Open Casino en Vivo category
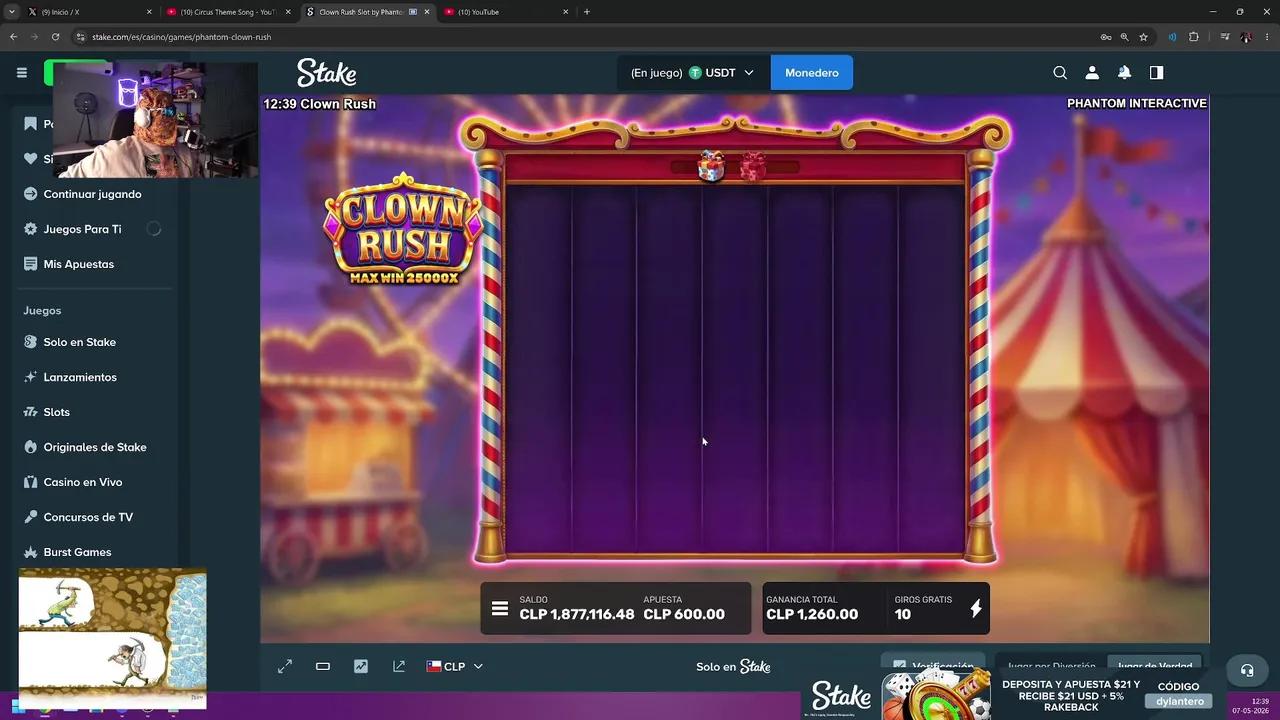Image resolution: width=1280 pixels, height=720 pixels. [x=82, y=482]
